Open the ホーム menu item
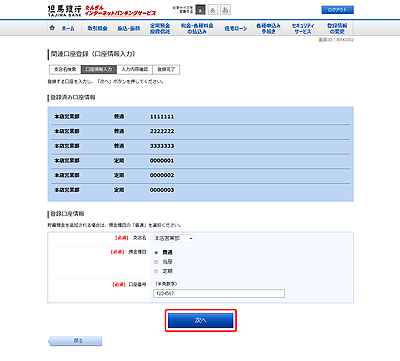Image resolution: width=400 pixels, height=361 pixels. point(68,29)
